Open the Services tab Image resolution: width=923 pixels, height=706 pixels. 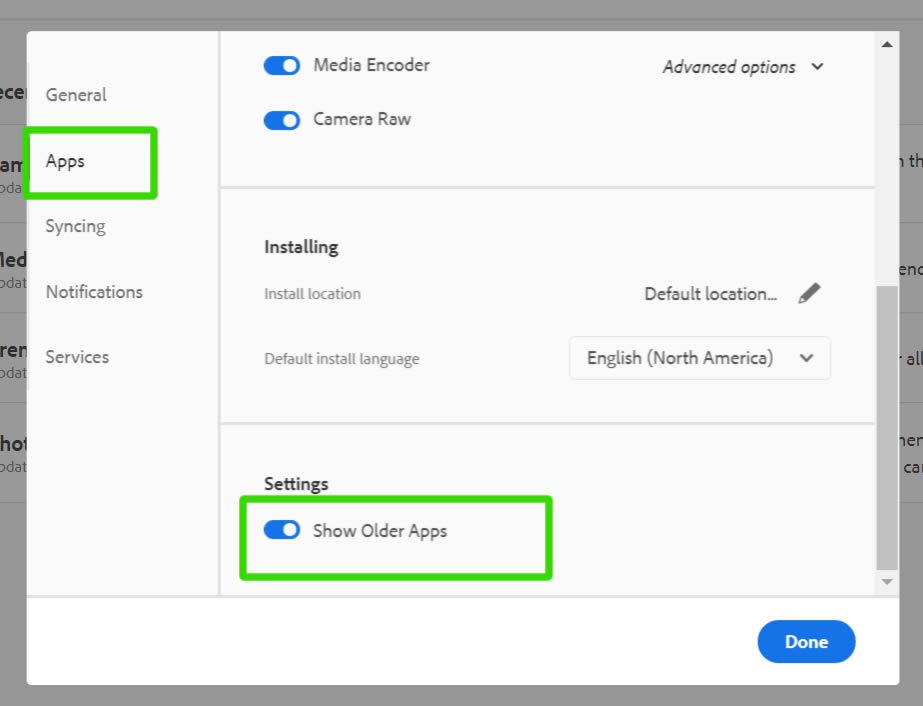coord(77,357)
